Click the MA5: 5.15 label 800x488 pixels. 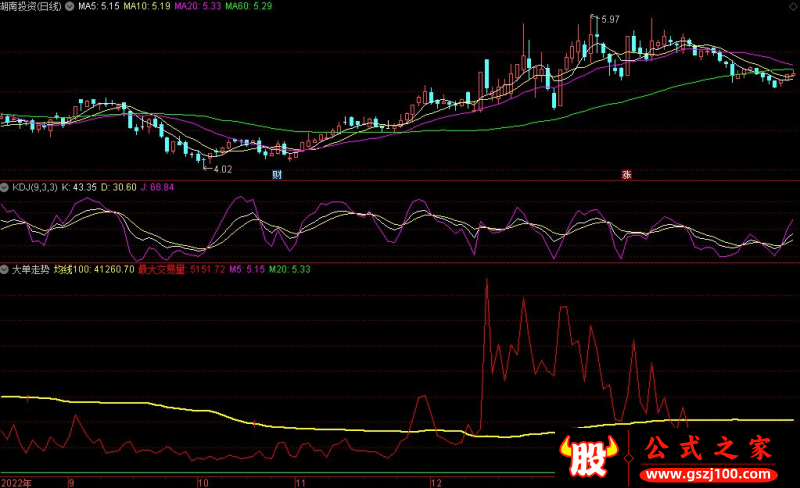tap(98, 6)
